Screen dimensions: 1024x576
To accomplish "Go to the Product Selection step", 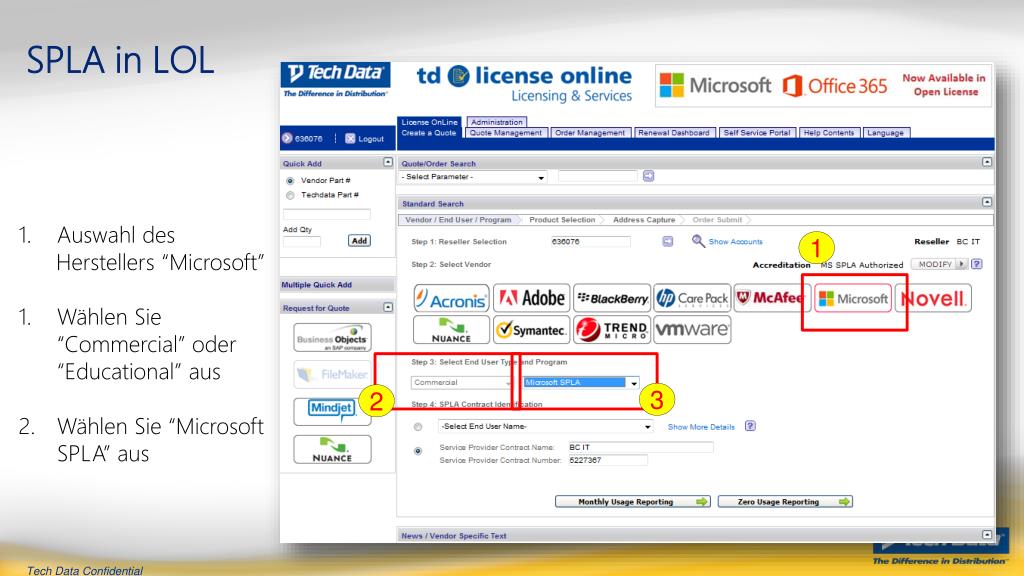I will [x=562, y=220].
